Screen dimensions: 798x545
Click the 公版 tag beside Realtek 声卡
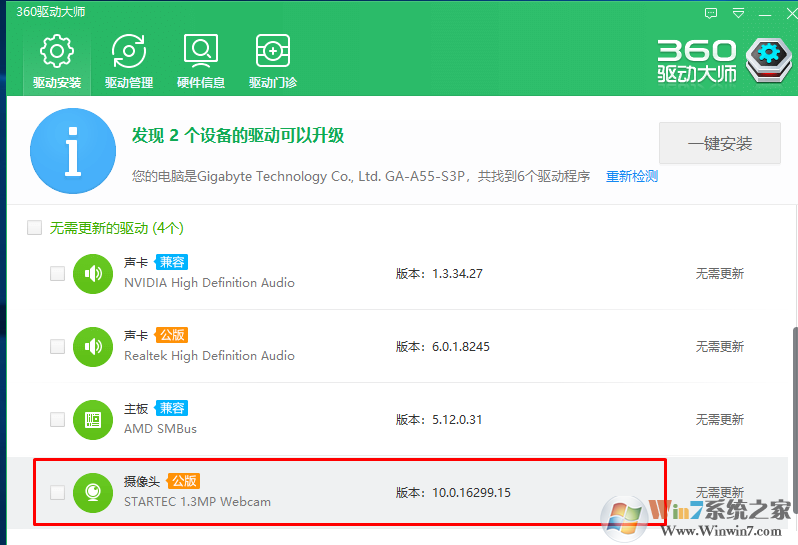[x=172, y=335]
